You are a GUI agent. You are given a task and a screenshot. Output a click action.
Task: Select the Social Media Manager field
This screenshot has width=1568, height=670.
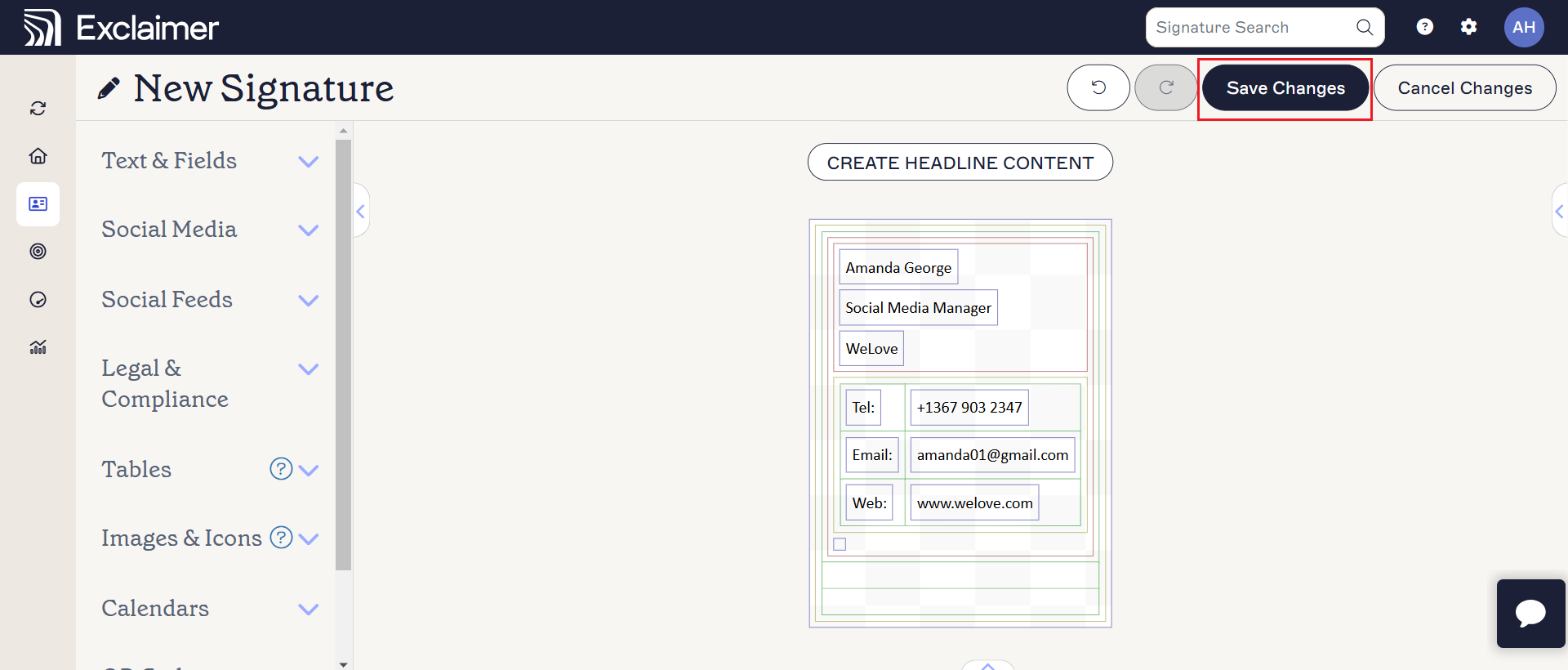918,307
